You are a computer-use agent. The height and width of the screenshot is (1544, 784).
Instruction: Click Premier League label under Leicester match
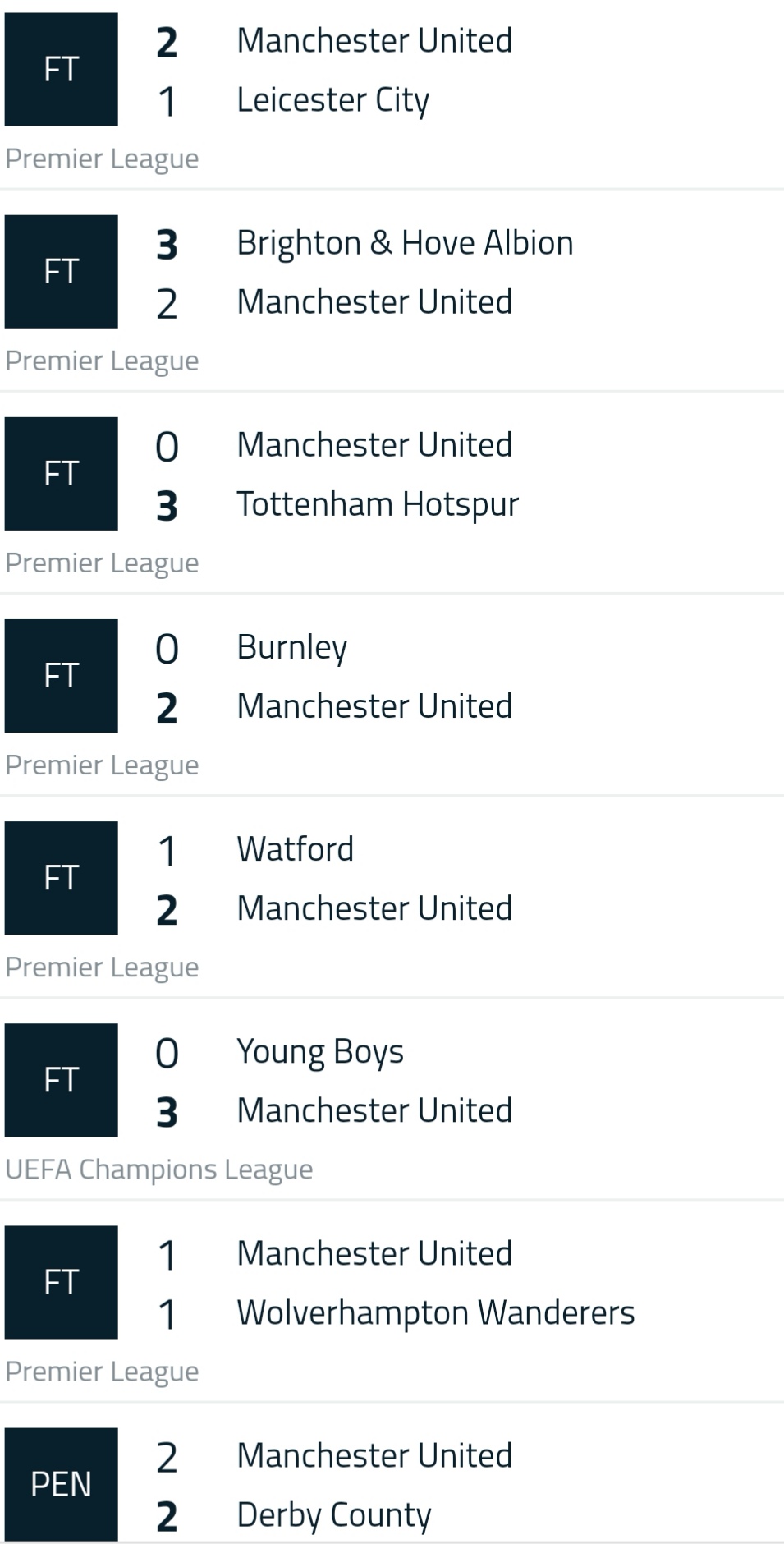tap(102, 159)
